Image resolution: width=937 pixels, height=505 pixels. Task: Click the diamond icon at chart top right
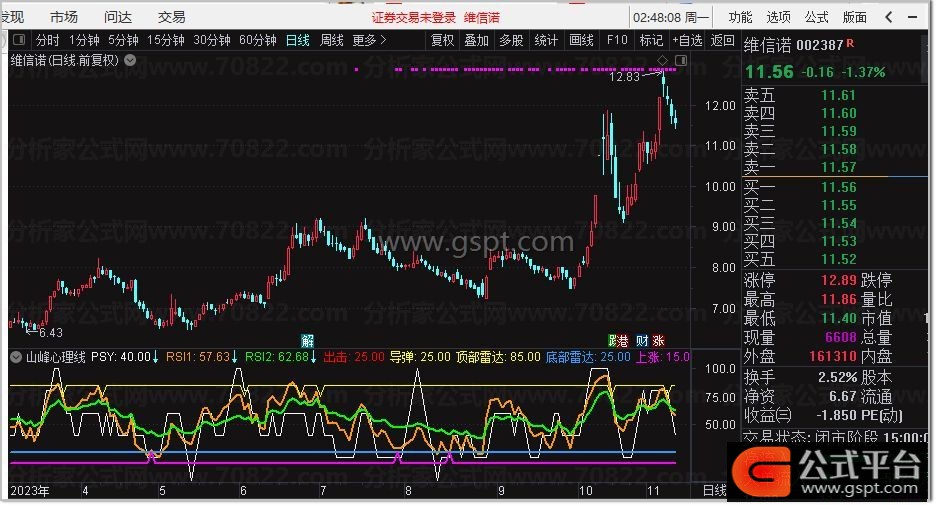tap(662, 60)
